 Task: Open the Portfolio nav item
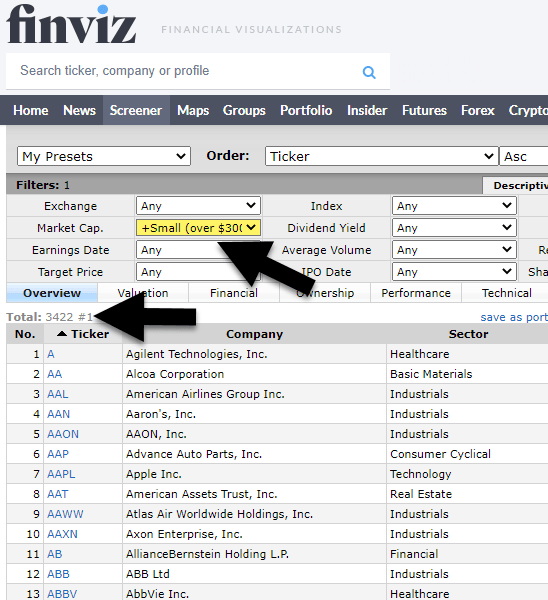click(306, 110)
